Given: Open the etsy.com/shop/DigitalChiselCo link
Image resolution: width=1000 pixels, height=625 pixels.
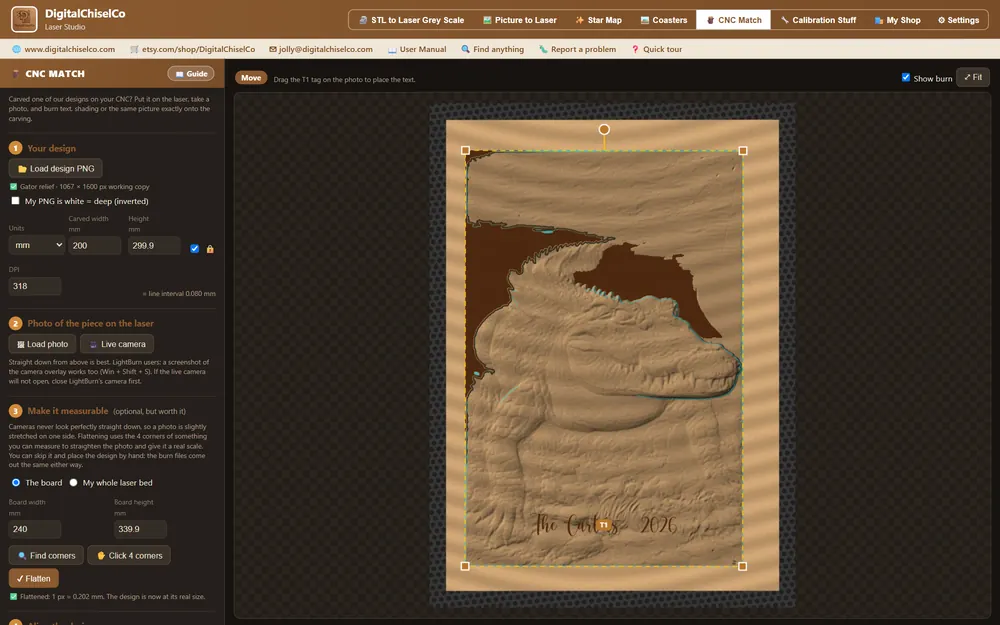Looking at the screenshot, I should (192, 49).
